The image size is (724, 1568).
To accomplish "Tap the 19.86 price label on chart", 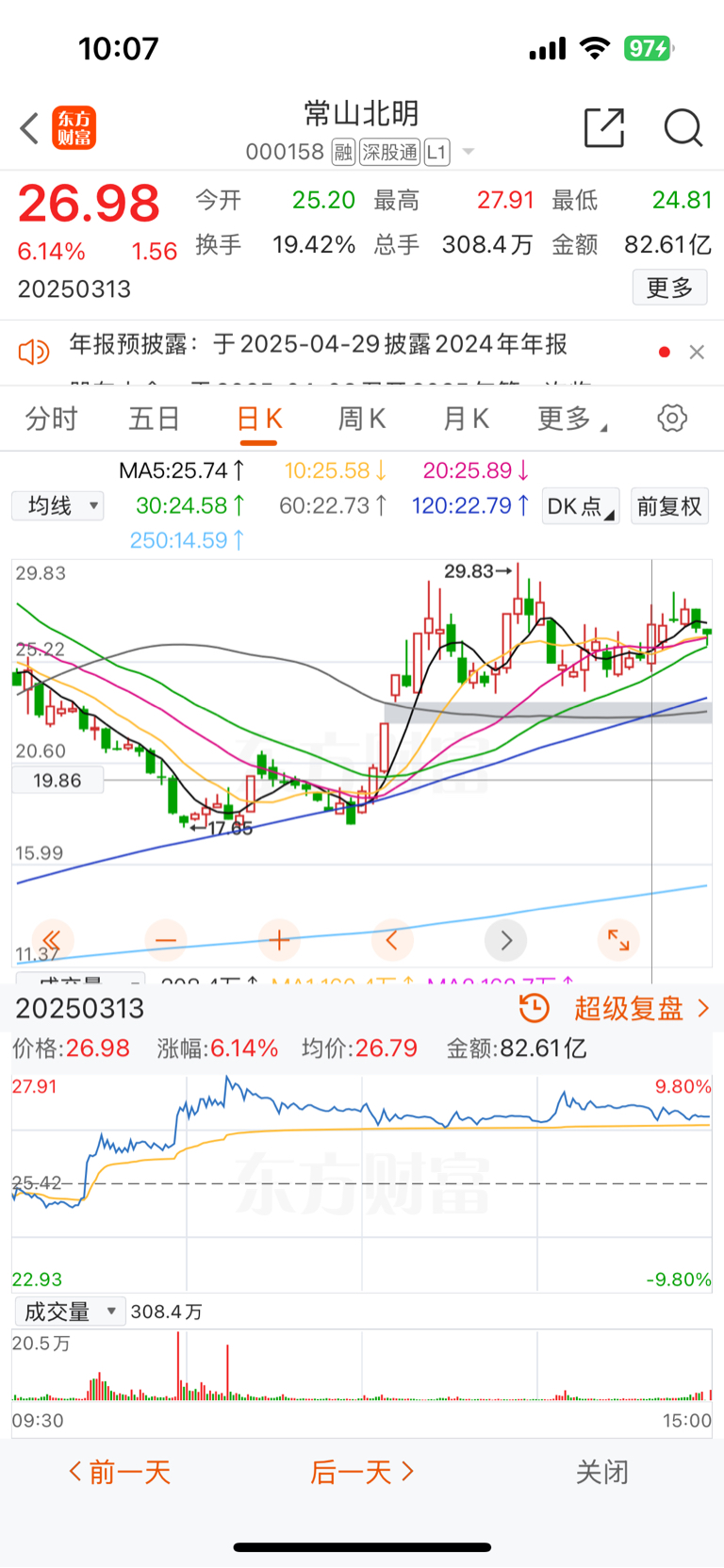I will [58, 781].
